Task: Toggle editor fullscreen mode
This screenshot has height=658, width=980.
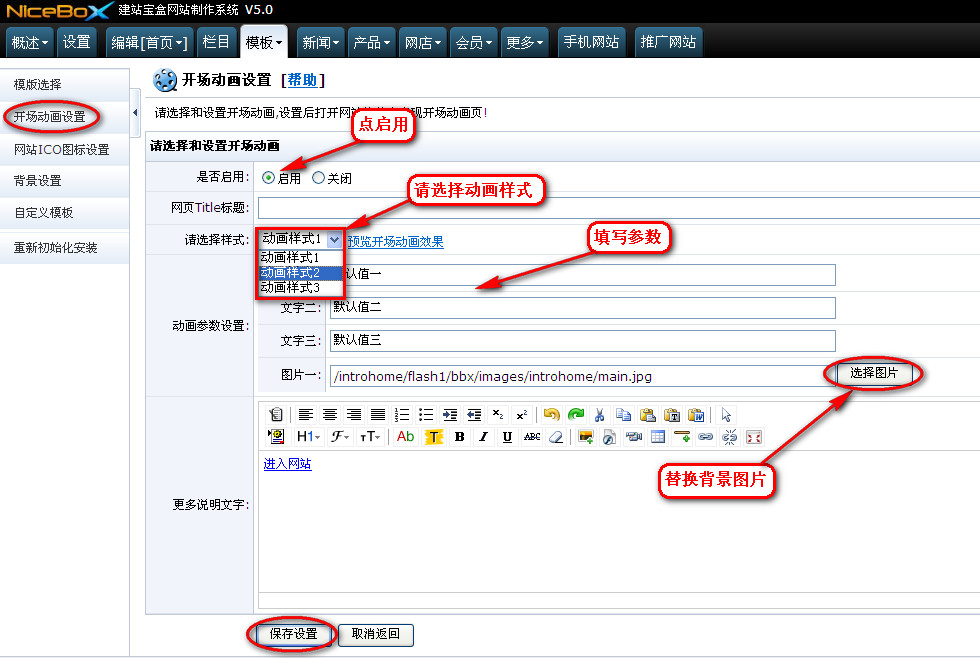Action: (754, 437)
